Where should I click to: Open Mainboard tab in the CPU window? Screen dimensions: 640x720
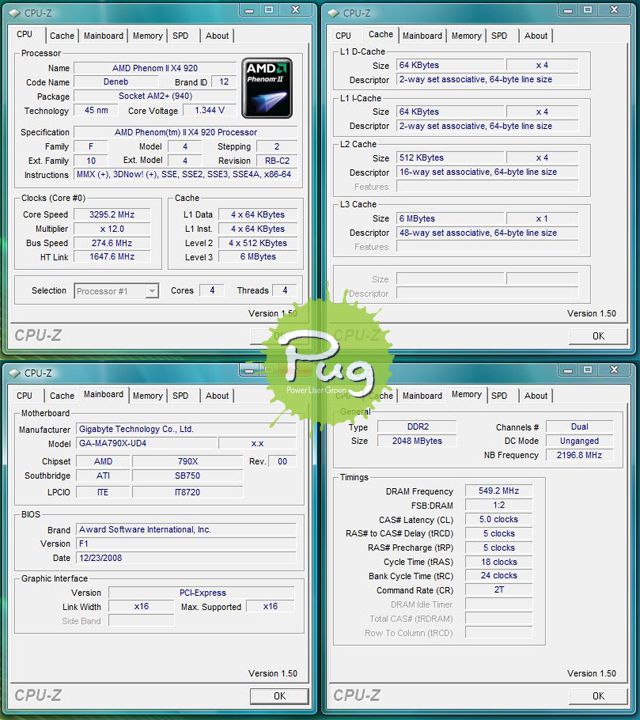(103, 36)
